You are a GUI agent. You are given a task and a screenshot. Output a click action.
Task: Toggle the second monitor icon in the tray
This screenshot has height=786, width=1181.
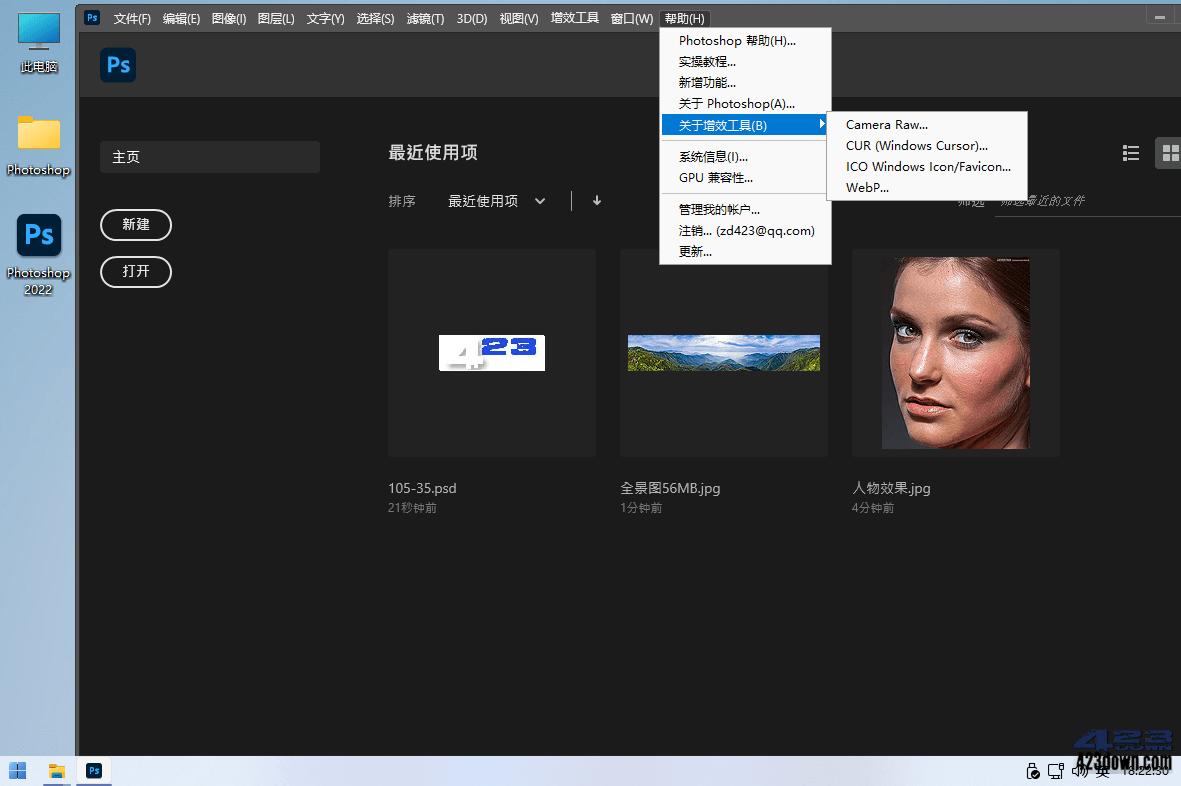[1056, 770]
